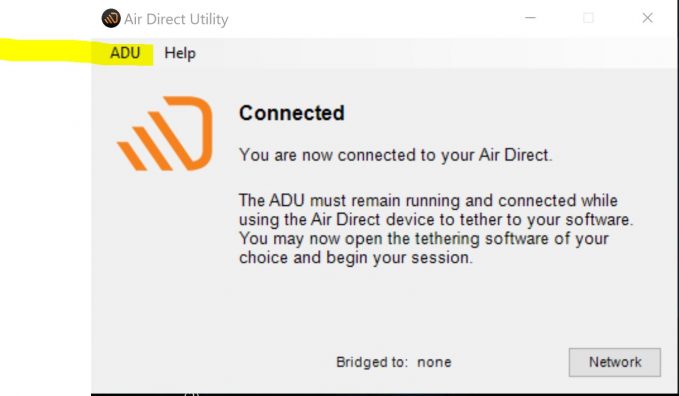Viewport: 679px width, 396px height.
Task: Click the 'ADU must remain running' line
Action: pos(428,201)
